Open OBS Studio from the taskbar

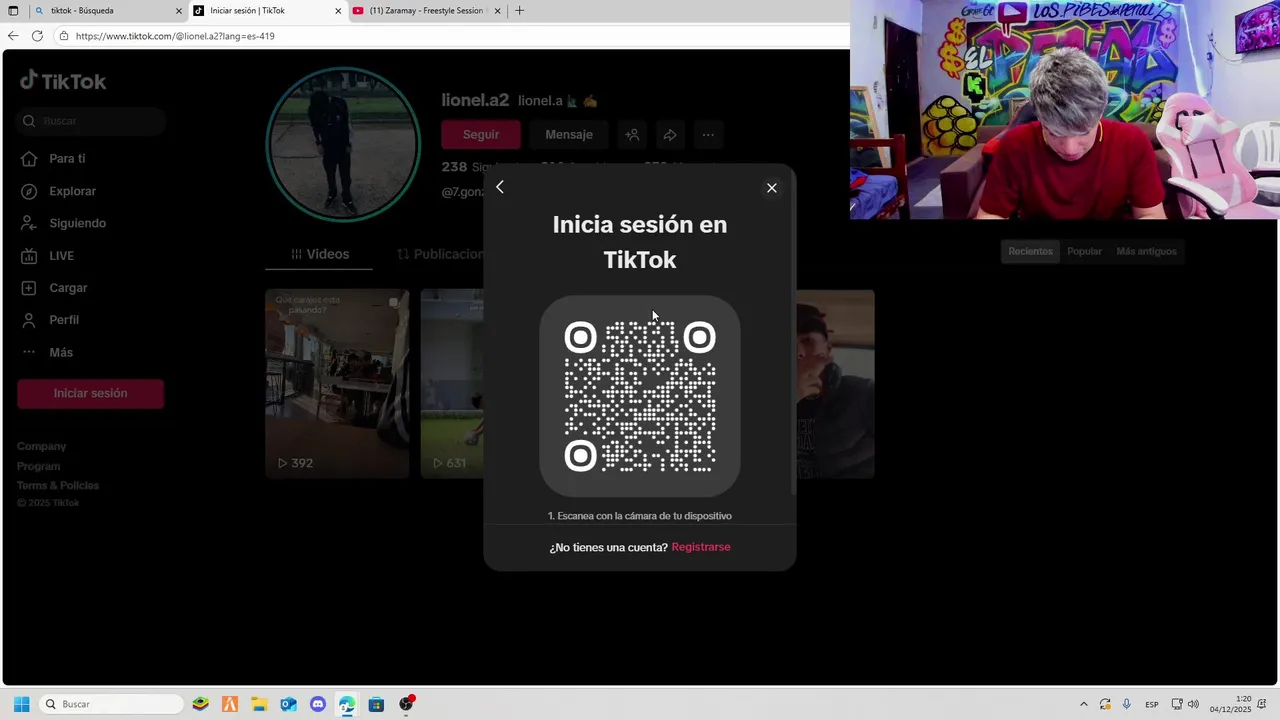406,704
